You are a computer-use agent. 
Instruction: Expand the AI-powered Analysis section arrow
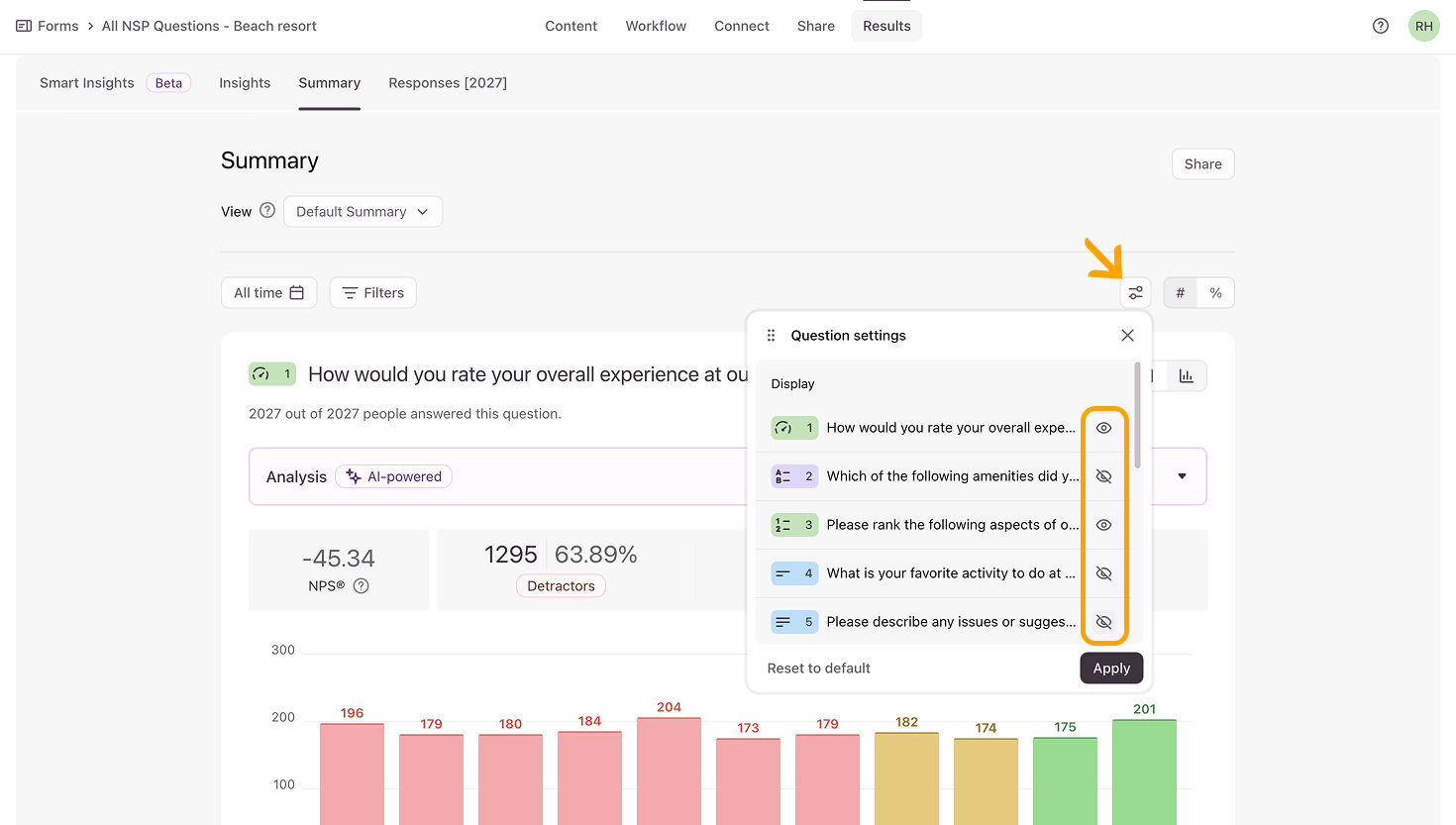[x=1182, y=476]
